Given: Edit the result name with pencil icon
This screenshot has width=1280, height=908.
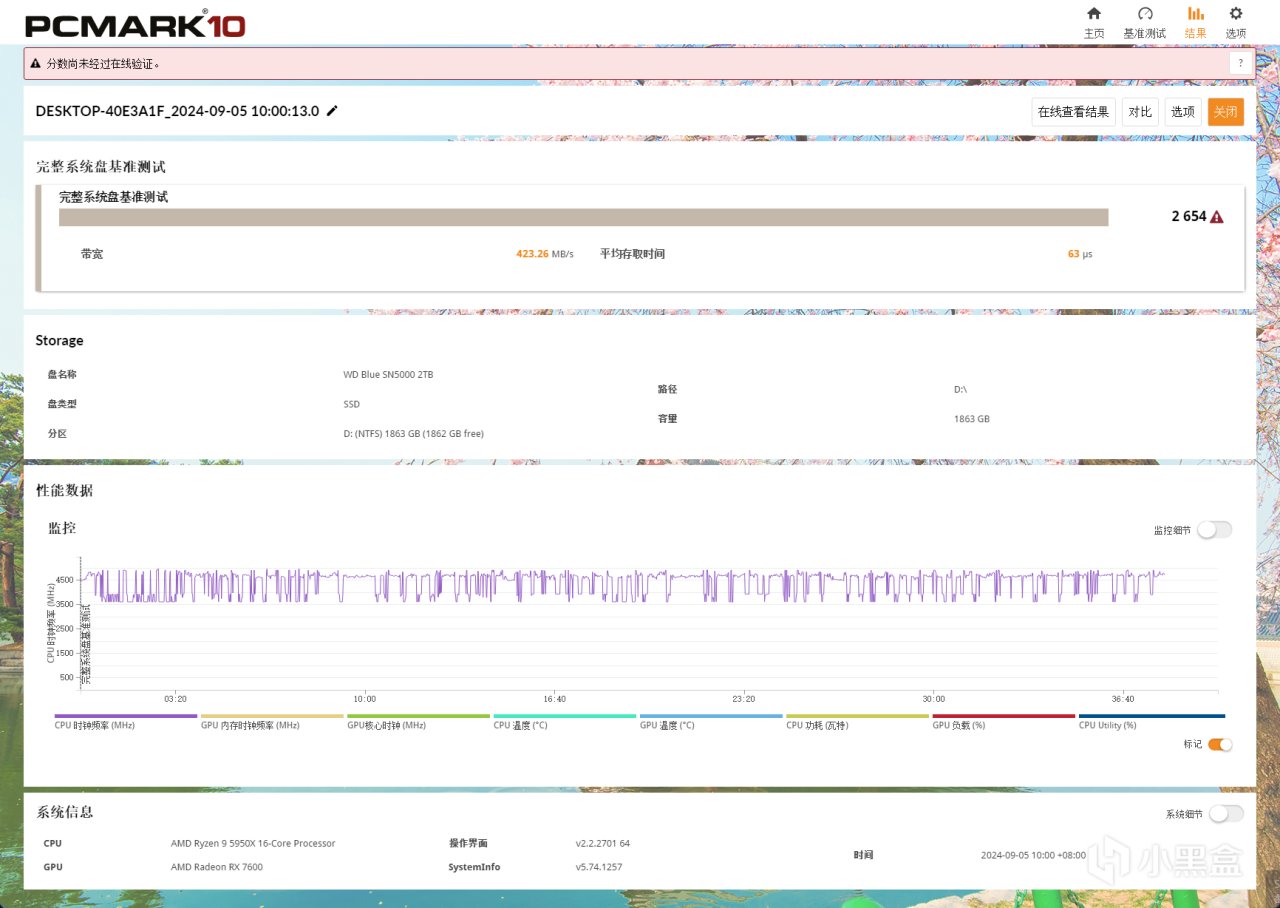Looking at the screenshot, I should (x=332, y=111).
